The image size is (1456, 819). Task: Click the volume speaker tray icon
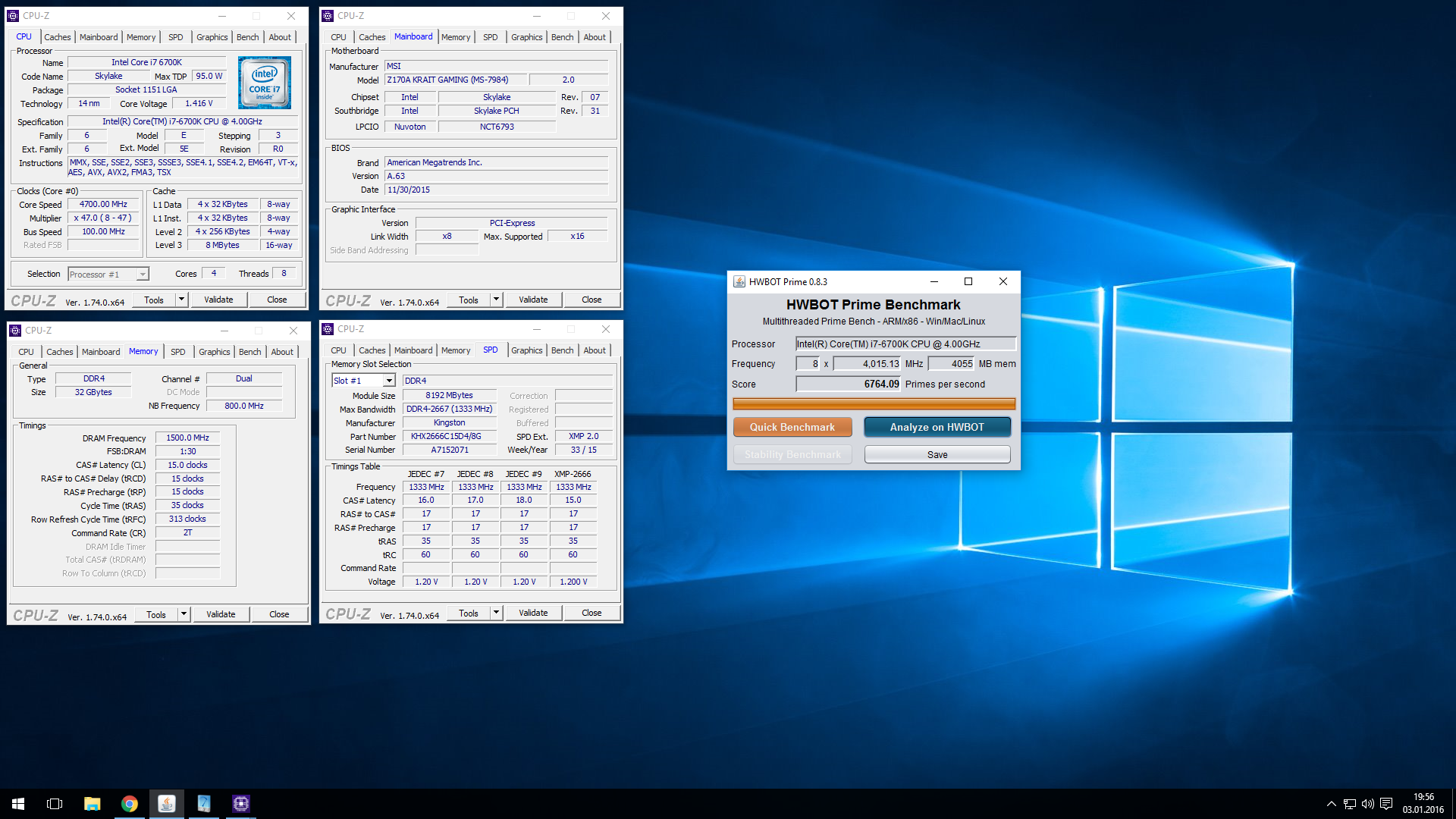tap(1368, 804)
